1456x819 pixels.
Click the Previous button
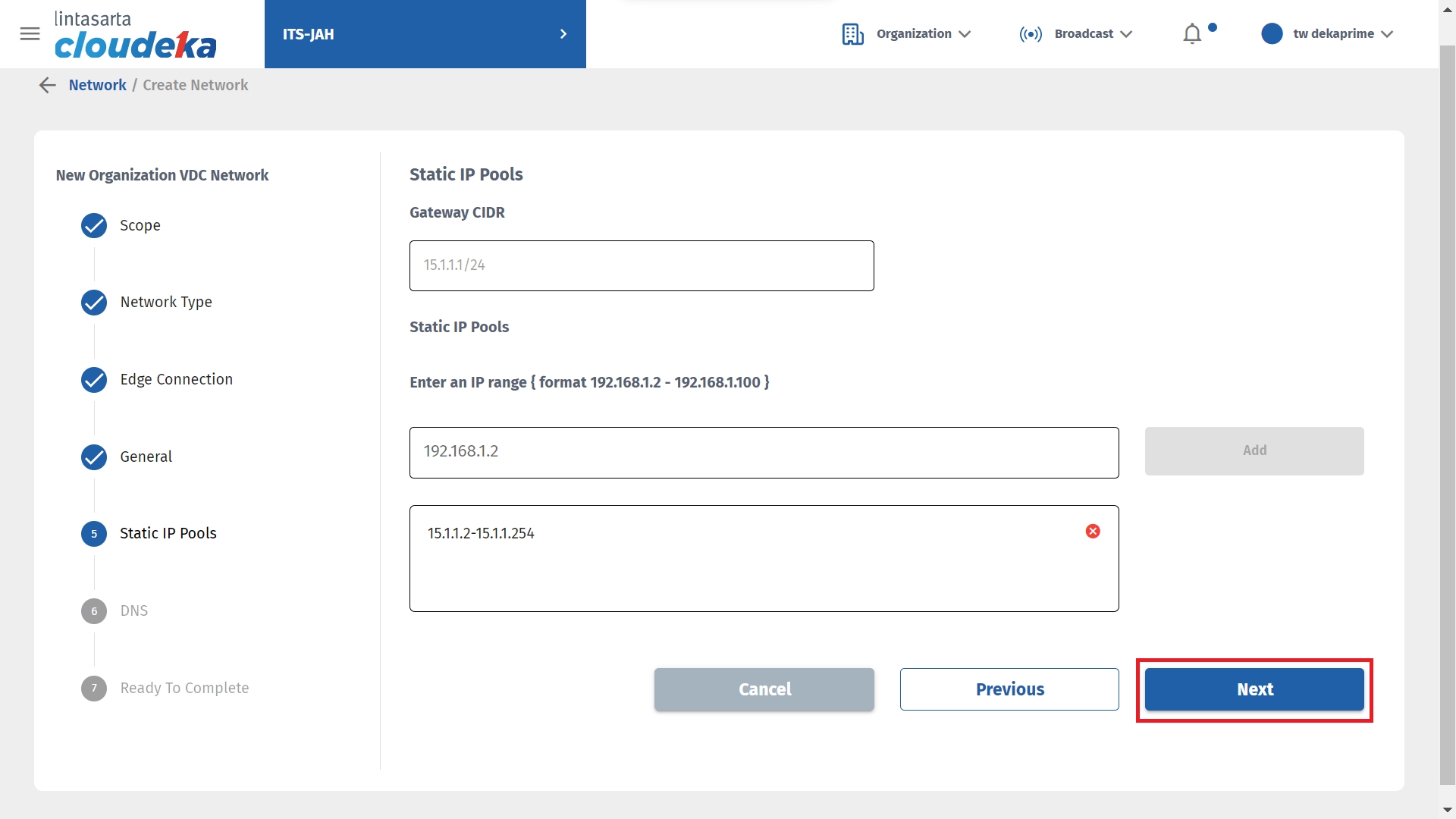(x=1009, y=689)
